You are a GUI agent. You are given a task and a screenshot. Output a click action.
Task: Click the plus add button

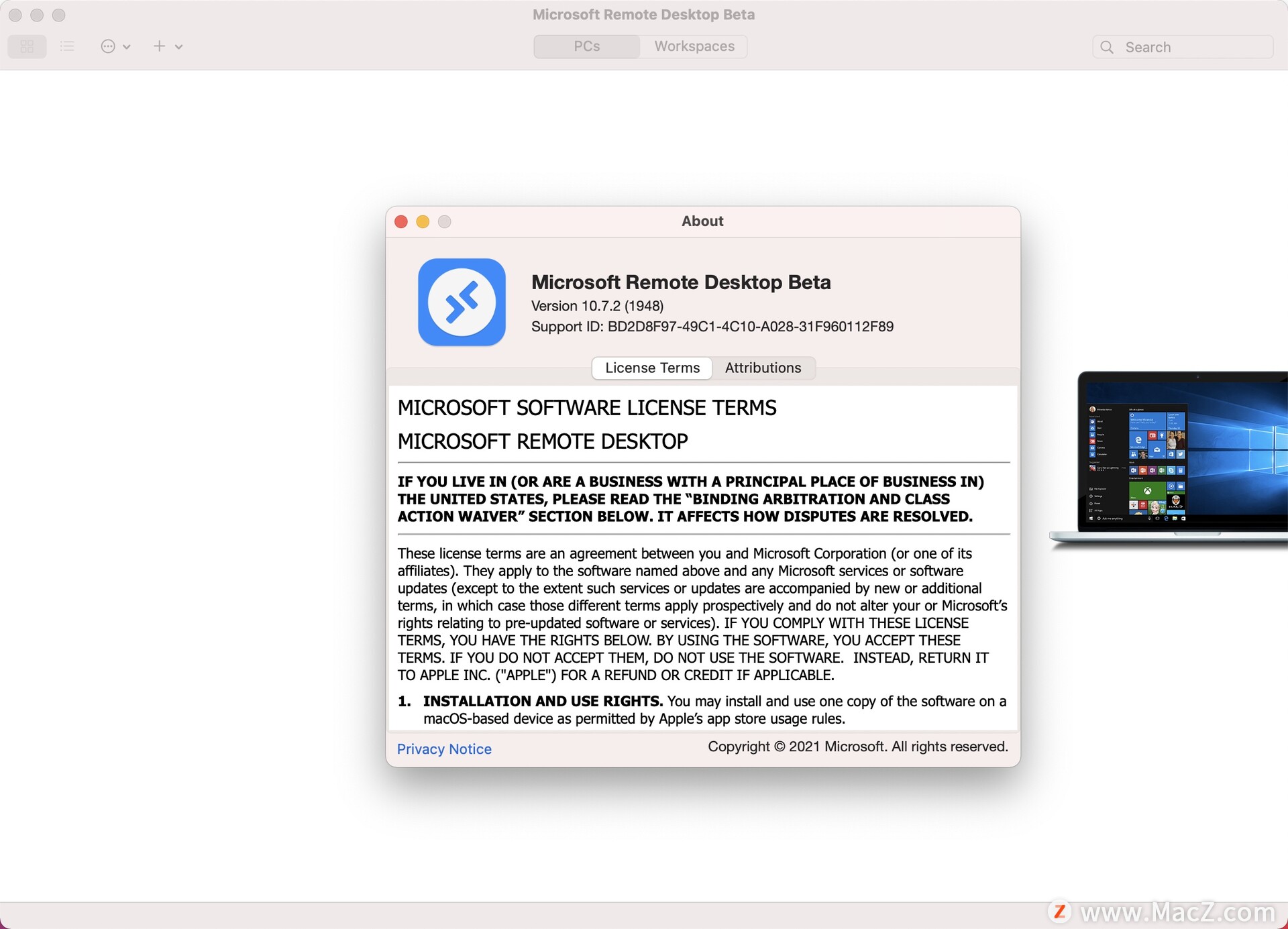tap(159, 46)
